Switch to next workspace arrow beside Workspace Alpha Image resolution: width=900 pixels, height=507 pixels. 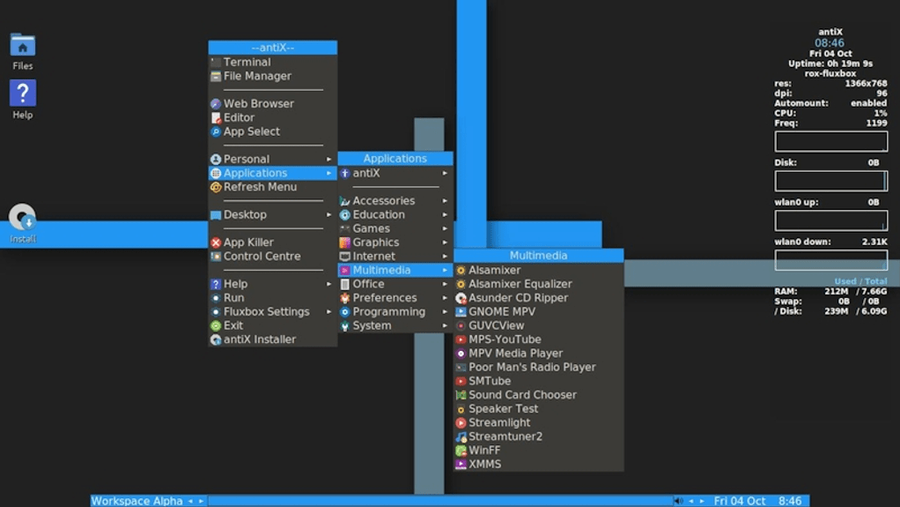pyautogui.click(x=201, y=501)
